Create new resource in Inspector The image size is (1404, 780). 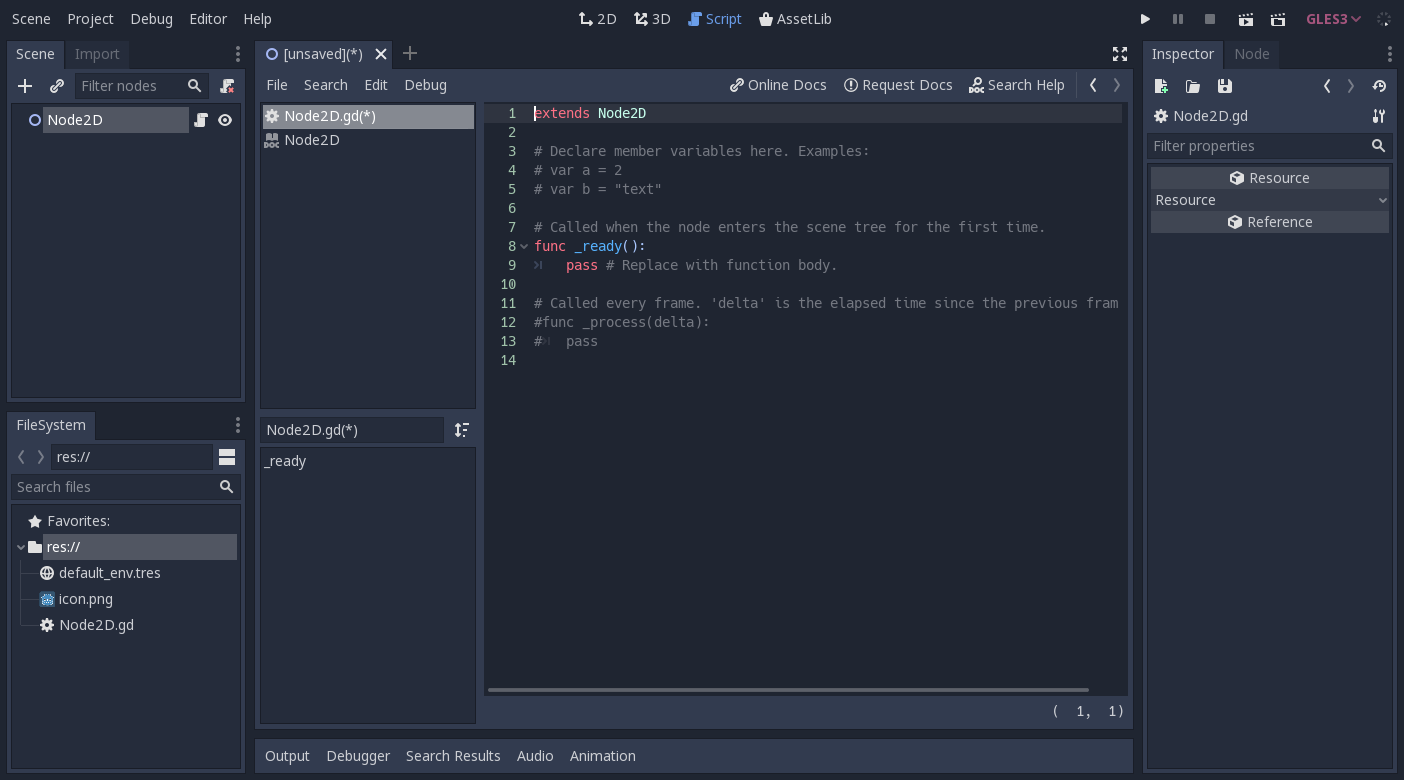tap(1161, 86)
